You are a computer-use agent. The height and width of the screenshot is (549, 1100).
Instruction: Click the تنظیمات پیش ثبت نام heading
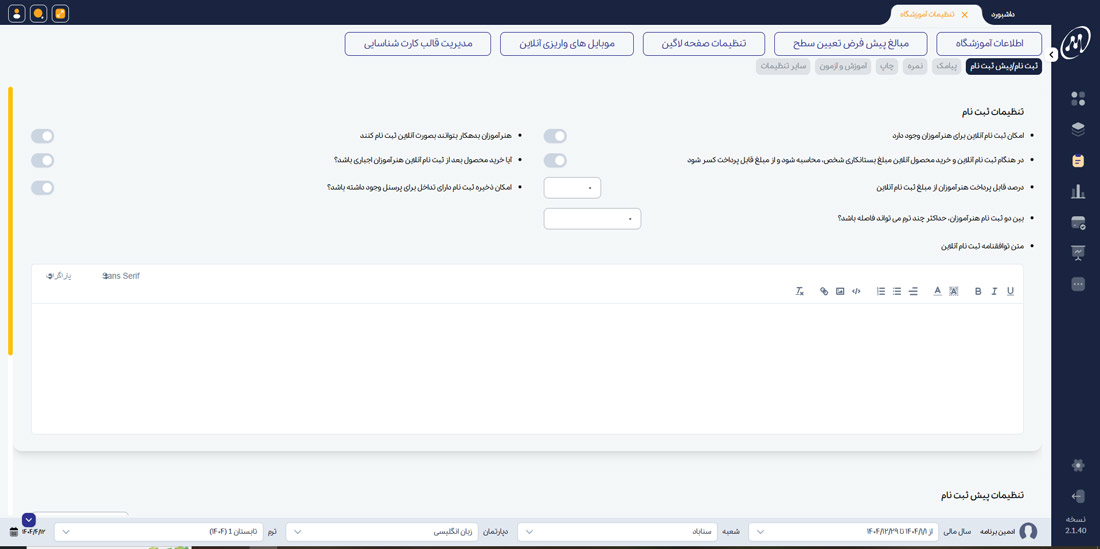pyautogui.click(x=984, y=496)
